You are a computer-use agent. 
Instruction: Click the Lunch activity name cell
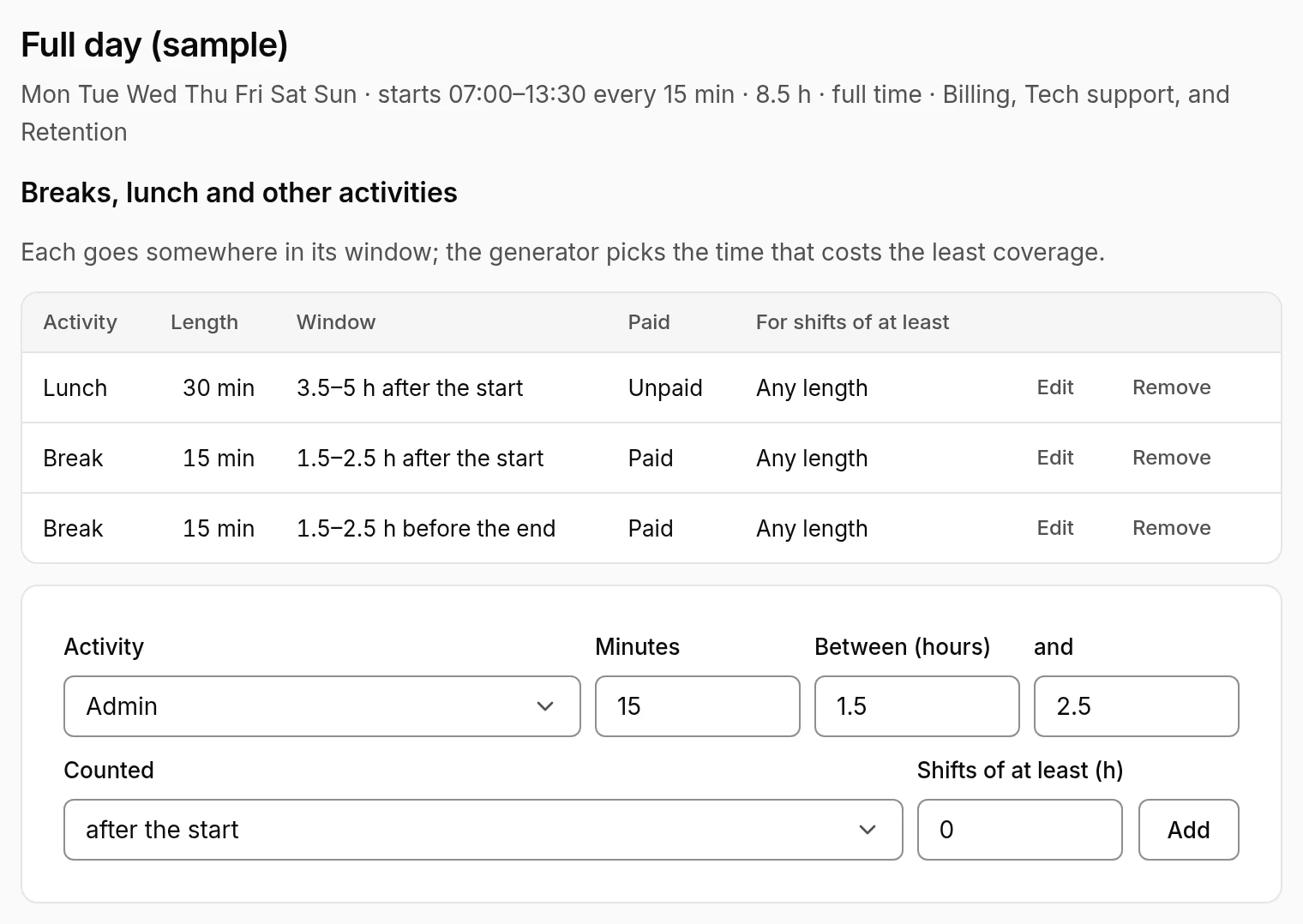75,388
